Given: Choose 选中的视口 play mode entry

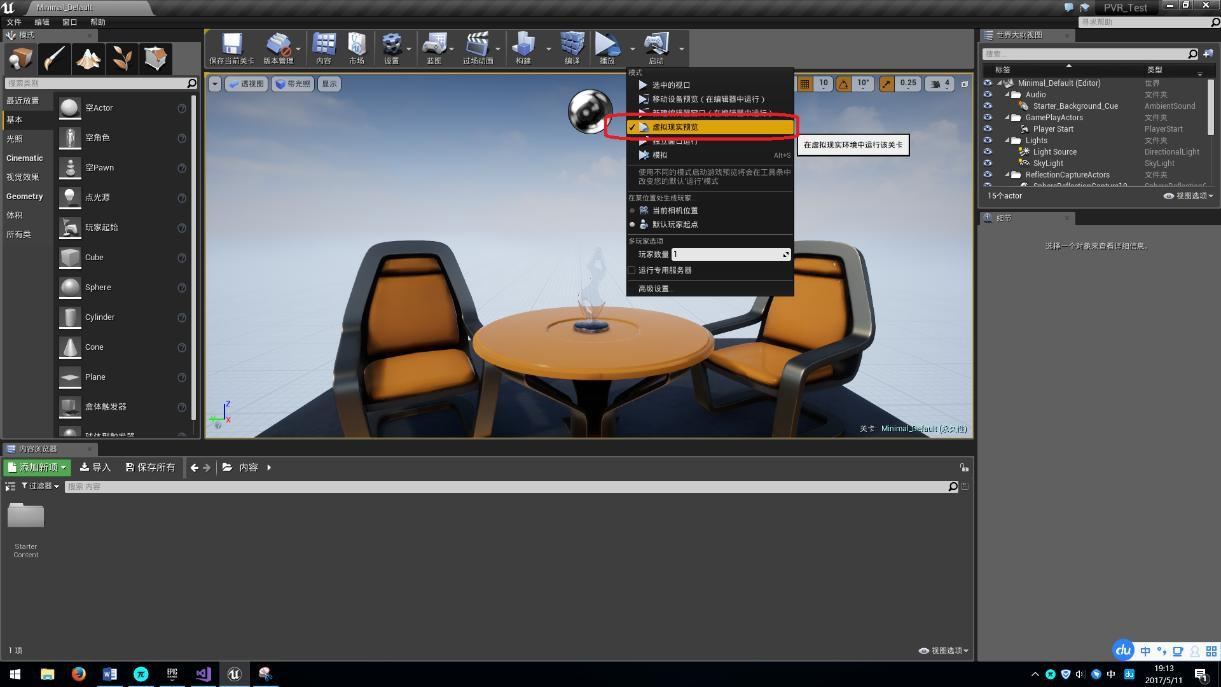Looking at the screenshot, I should (710, 85).
